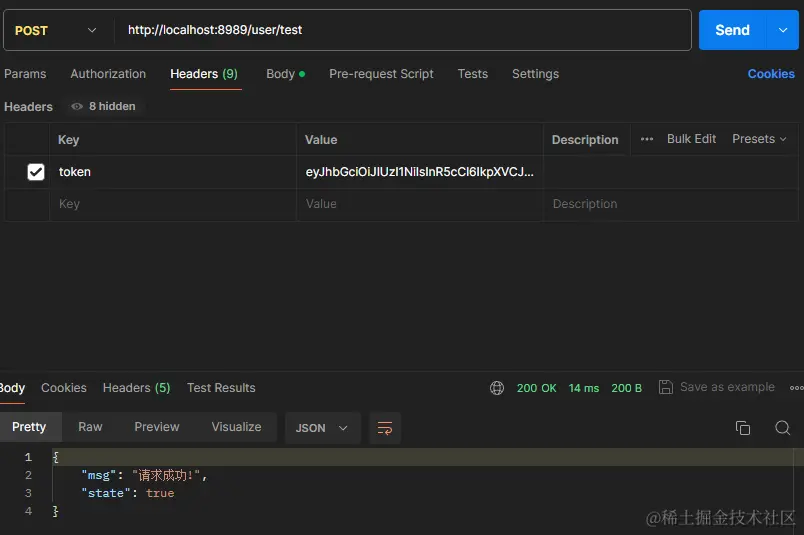Click the "state" key in the response
The height and width of the screenshot is (535, 804).
click(x=106, y=493)
